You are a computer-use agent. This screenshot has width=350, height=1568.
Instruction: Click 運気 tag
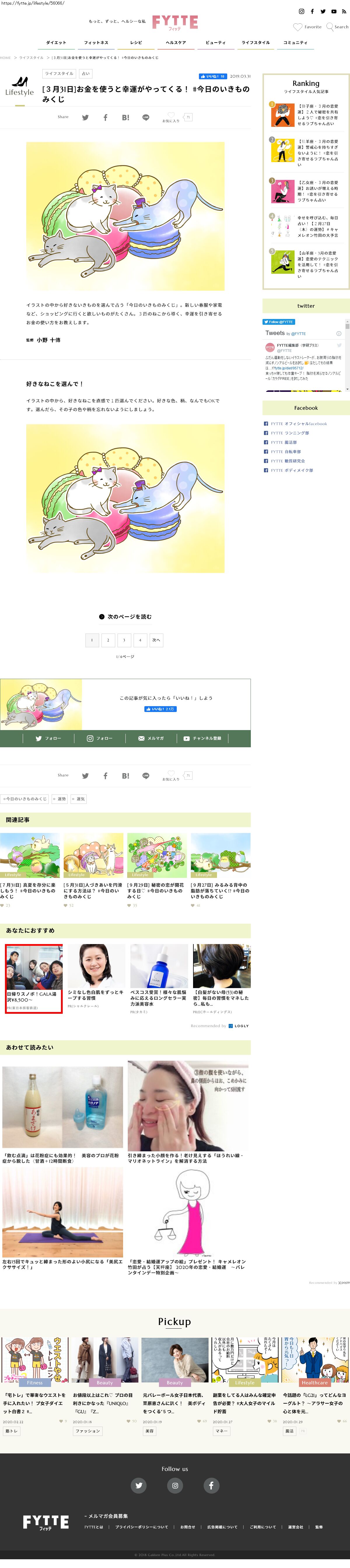tap(79, 799)
